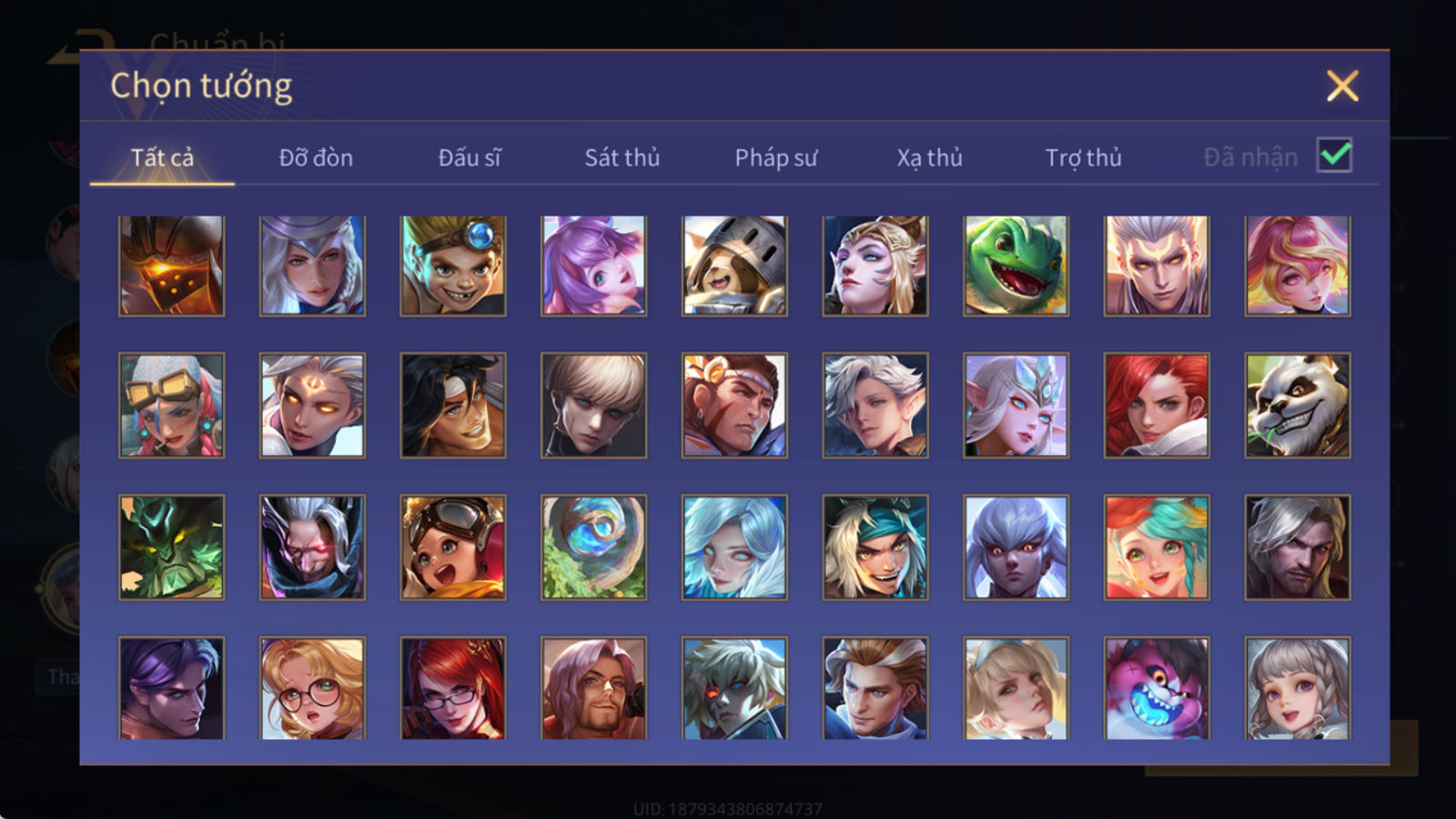Choose the purple grinning cat hero
The height and width of the screenshot is (819, 1456).
[1156, 688]
